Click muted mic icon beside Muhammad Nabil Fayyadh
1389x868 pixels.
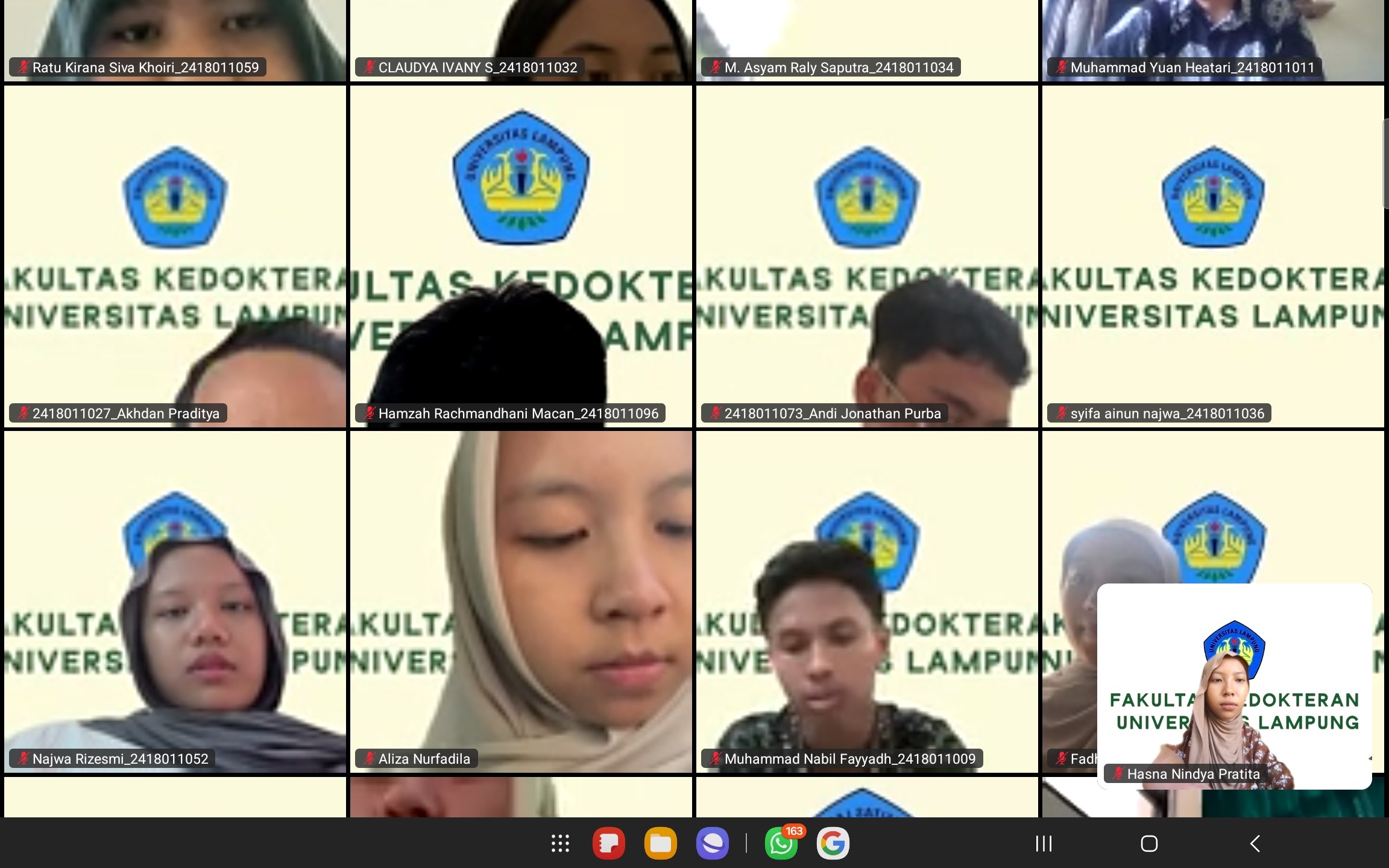point(715,758)
